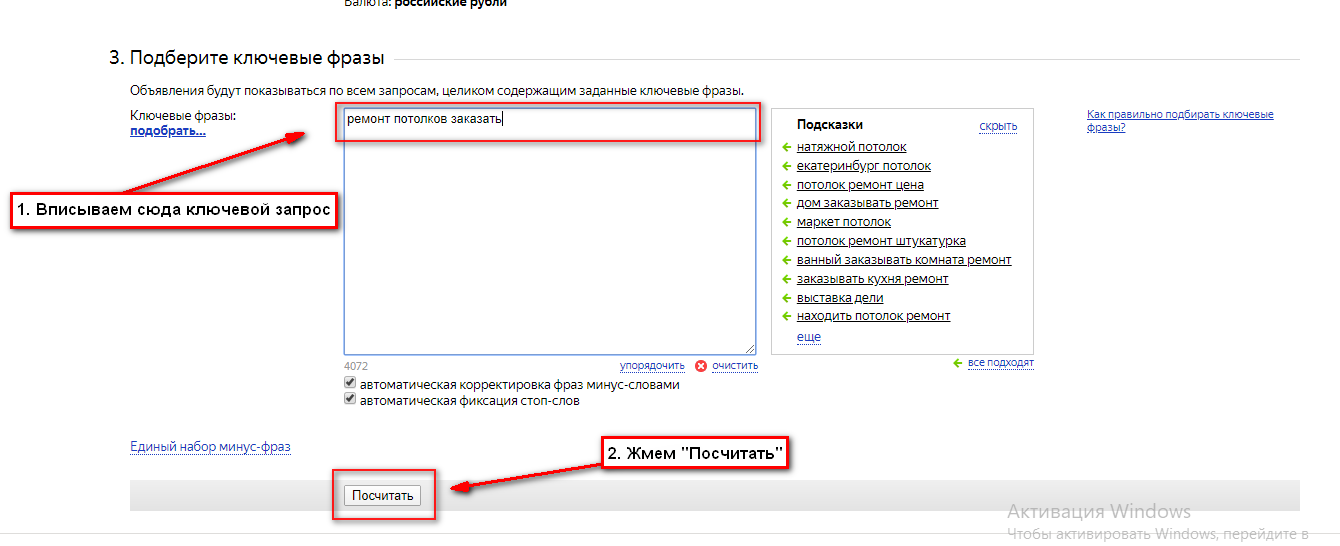Screen dimensions: 1340x546
Task: Add 'екатеринбург потолок' using its green arrow
Action: coord(787,166)
